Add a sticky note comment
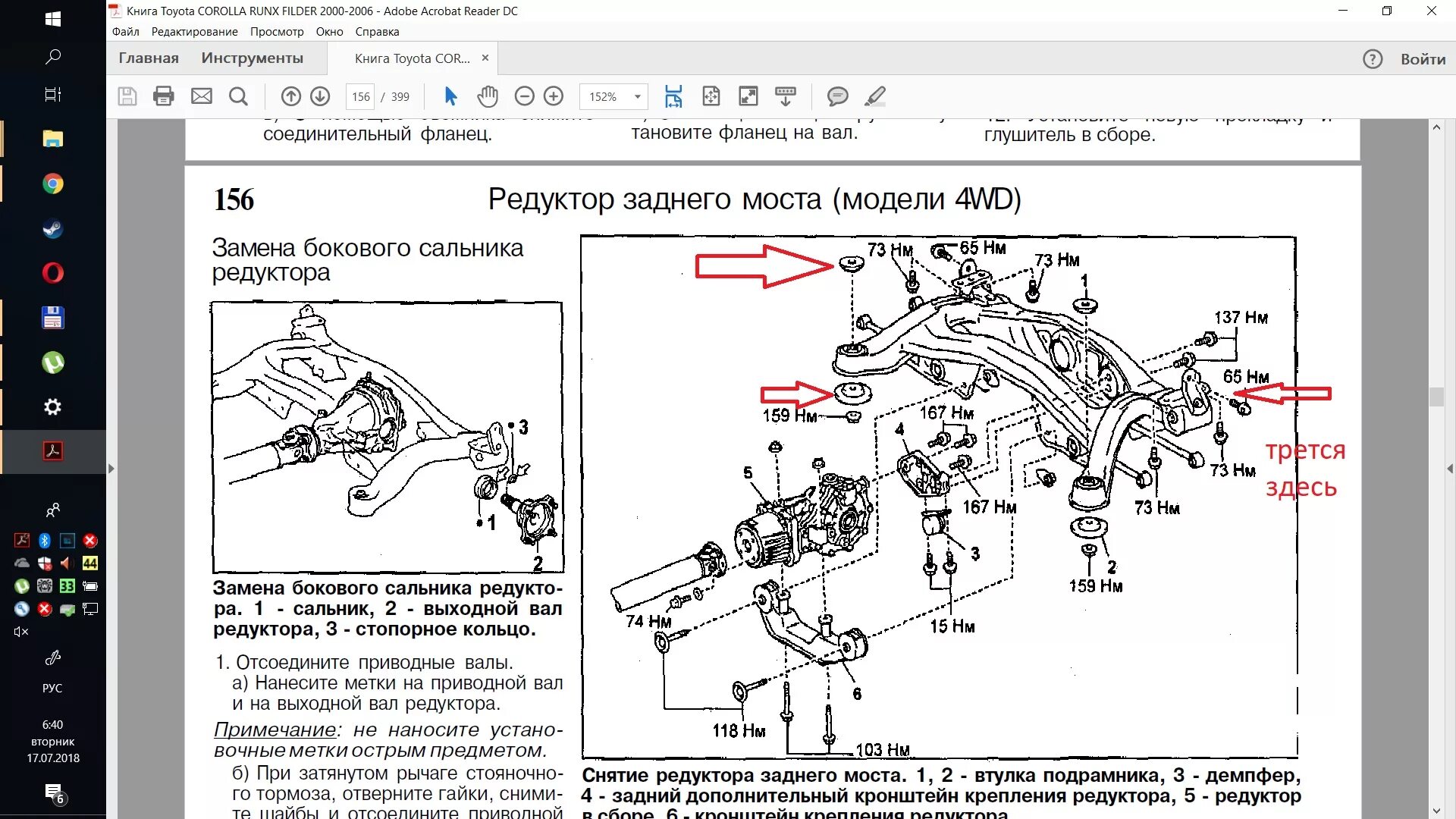The image size is (1456, 819). pos(837,96)
